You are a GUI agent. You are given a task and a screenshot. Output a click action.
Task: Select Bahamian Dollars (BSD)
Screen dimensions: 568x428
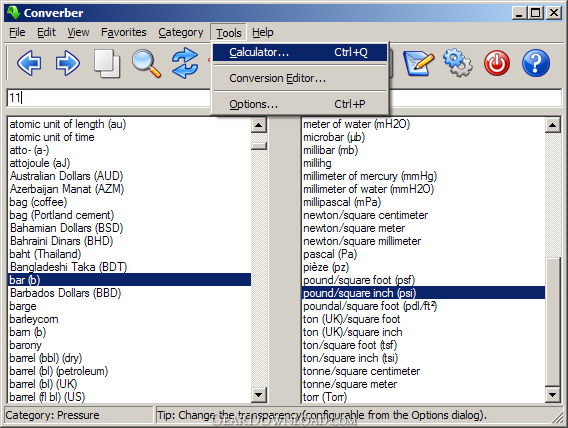tap(66, 228)
